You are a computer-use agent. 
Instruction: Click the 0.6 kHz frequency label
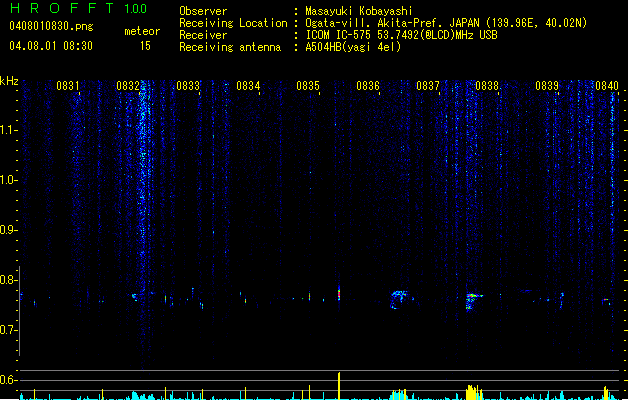(x=8, y=380)
